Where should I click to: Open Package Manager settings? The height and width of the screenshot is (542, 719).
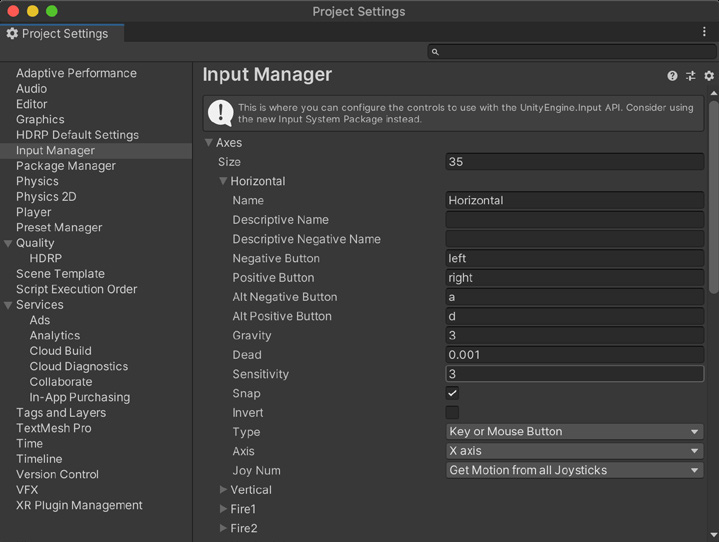tap(66, 166)
